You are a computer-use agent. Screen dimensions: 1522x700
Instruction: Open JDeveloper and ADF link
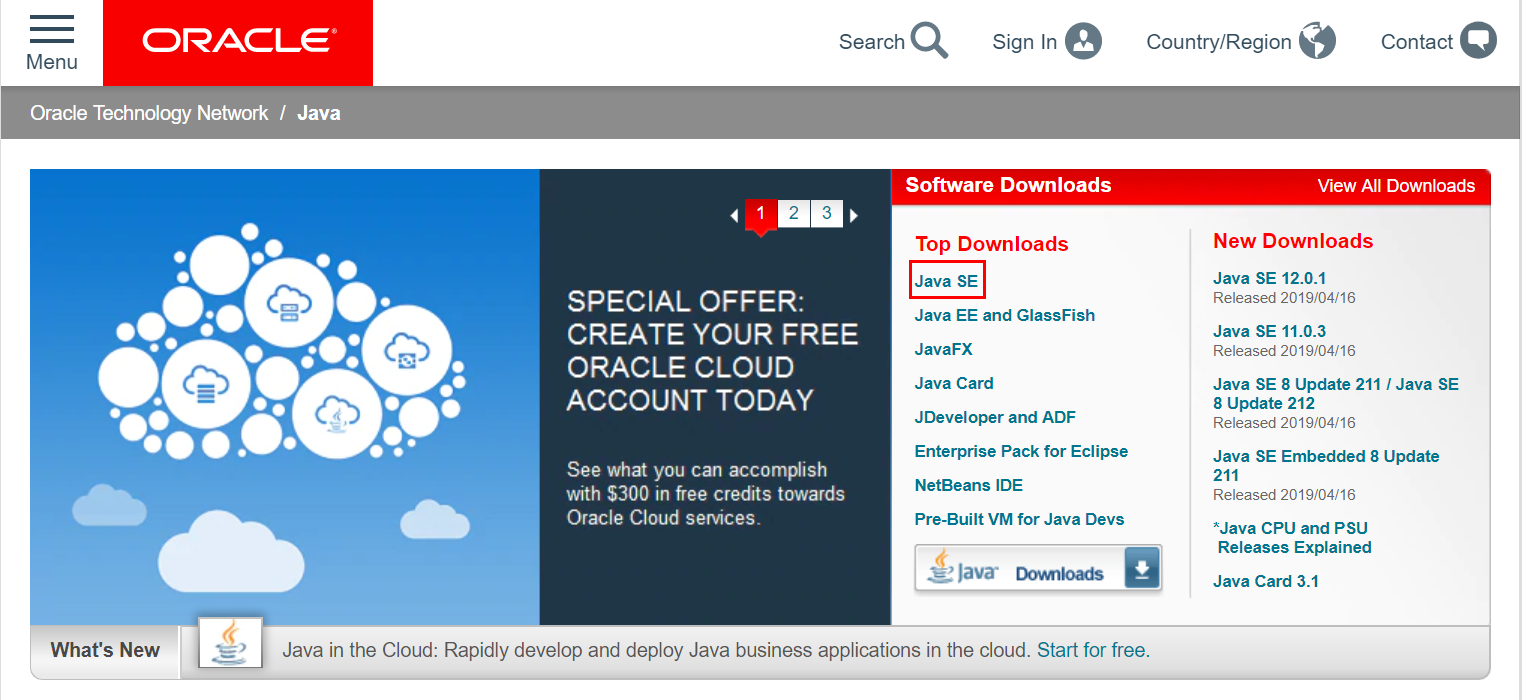pyautogui.click(x=995, y=417)
